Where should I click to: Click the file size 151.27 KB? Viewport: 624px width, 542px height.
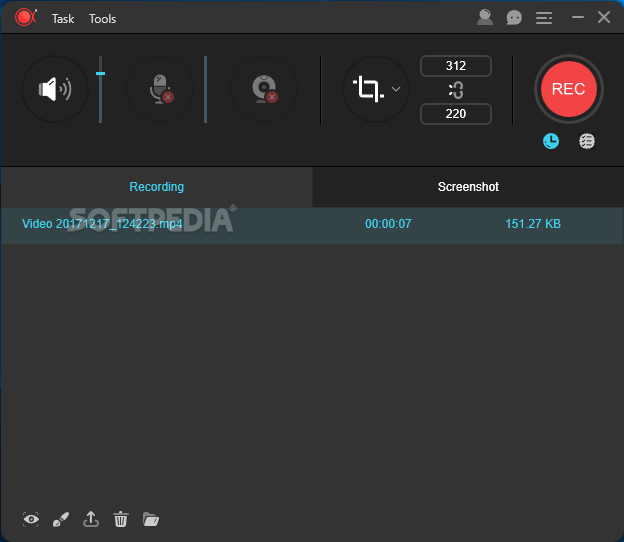pyautogui.click(x=533, y=224)
